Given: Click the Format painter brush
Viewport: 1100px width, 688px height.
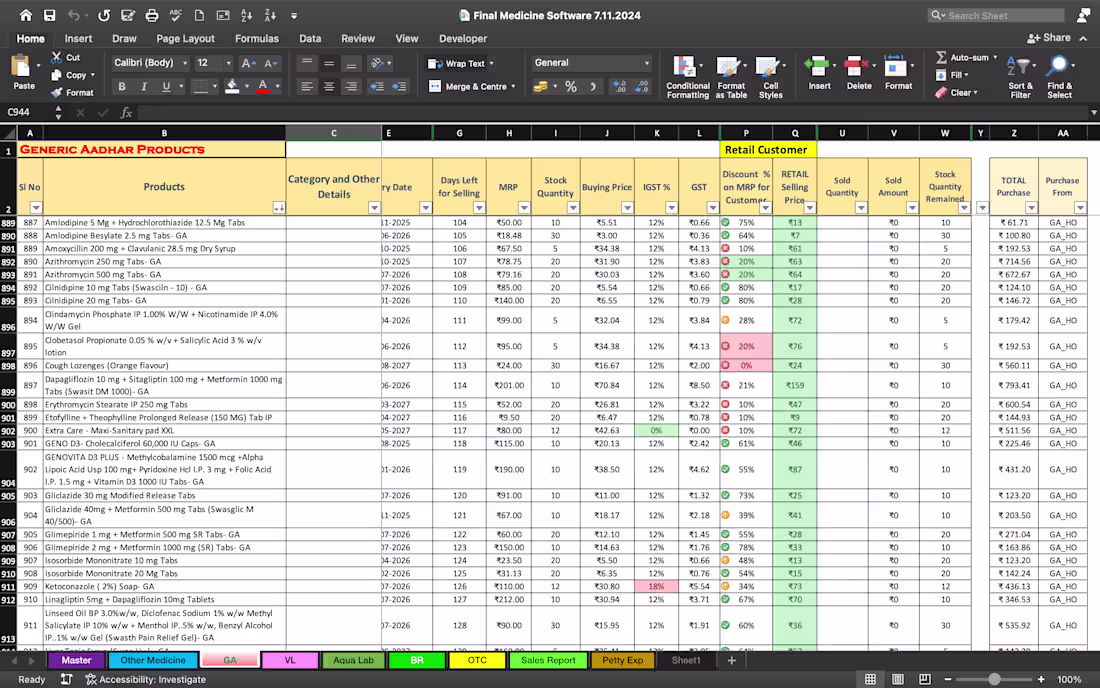Looking at the screenshot, I should pyautogui.click(x=57, y=93).
